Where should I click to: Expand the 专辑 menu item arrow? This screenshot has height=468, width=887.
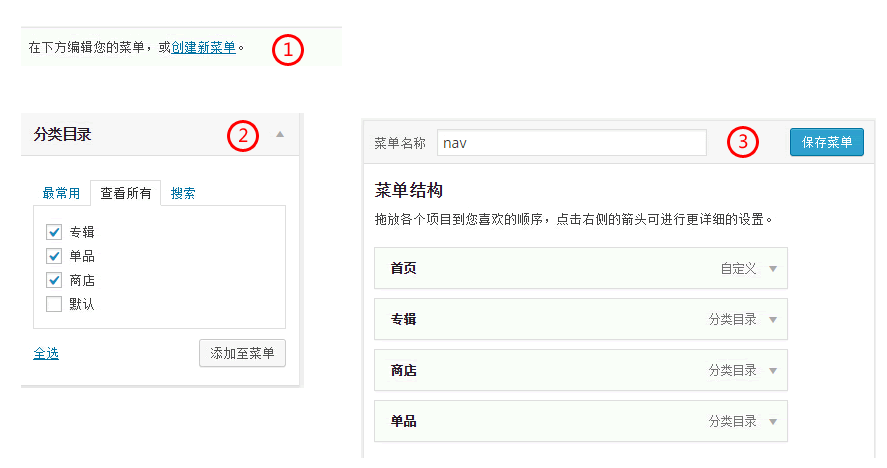[x=772, y=320]
